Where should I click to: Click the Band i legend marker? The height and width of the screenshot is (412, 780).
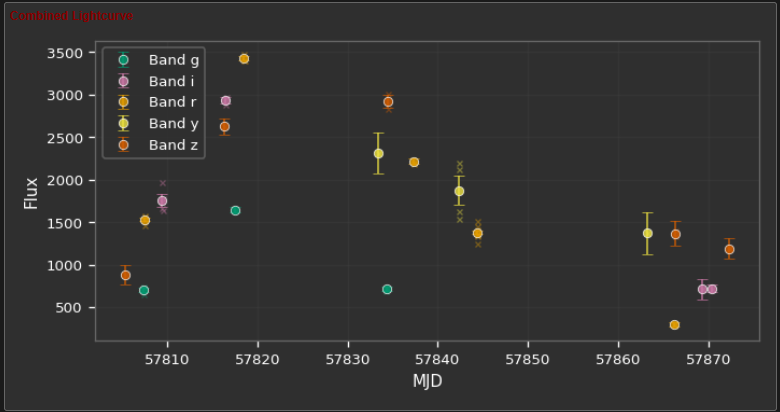123,81
